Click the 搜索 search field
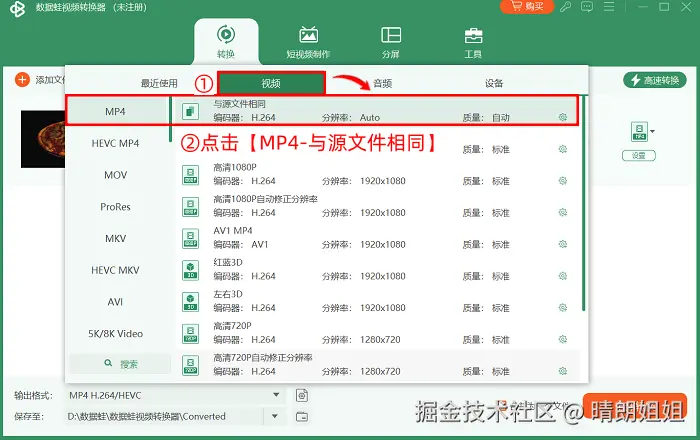700x440 pixels. click(120, 364)
